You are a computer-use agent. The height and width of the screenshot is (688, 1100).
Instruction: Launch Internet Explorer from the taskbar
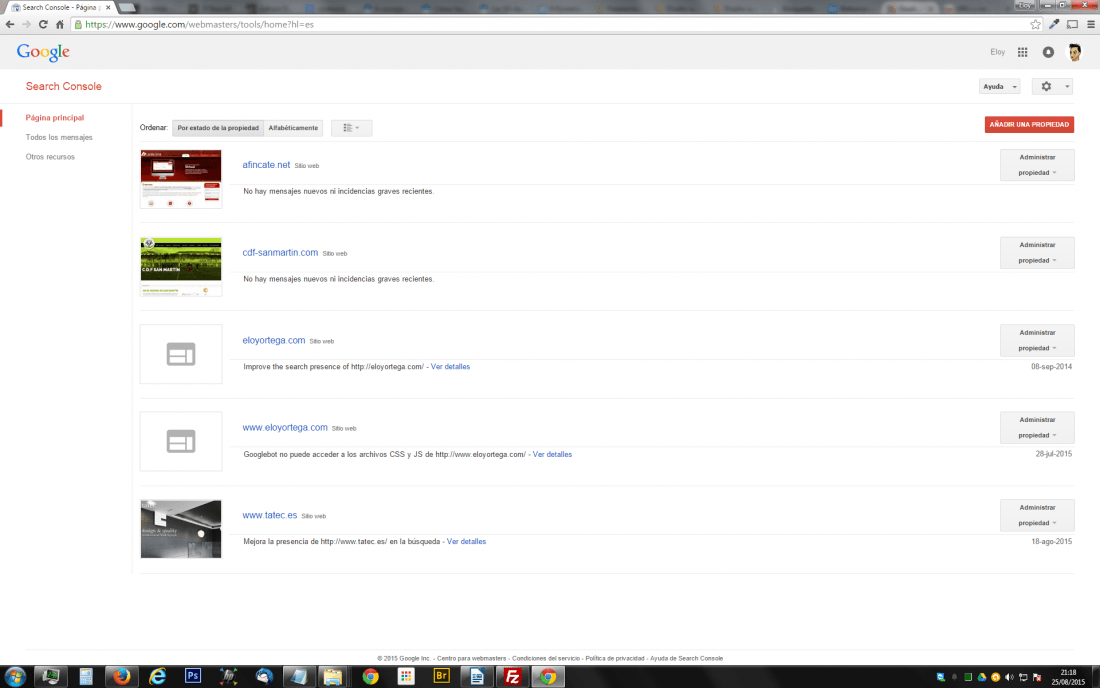[157, 676]
